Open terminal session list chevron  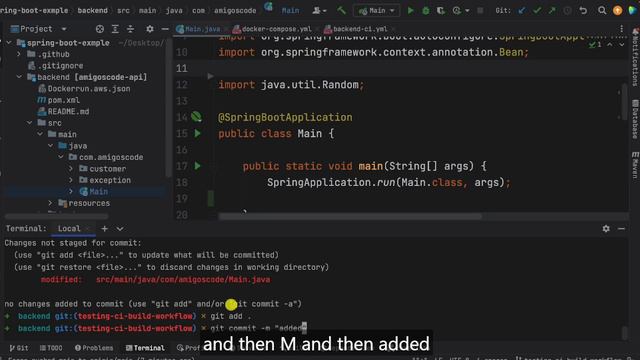120,229
